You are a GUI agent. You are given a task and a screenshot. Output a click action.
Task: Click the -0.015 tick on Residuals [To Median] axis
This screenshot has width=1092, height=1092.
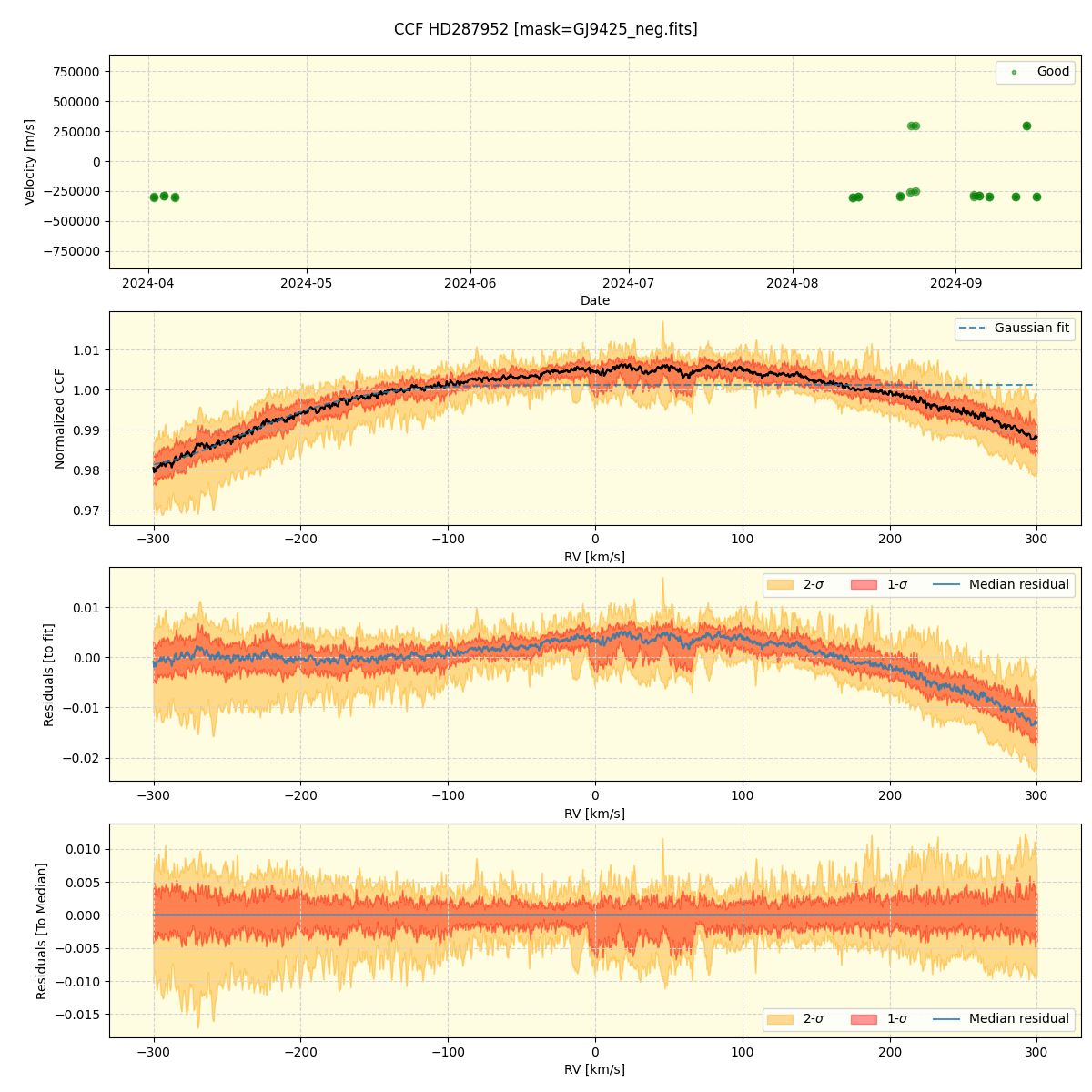tap(79, 1015)
